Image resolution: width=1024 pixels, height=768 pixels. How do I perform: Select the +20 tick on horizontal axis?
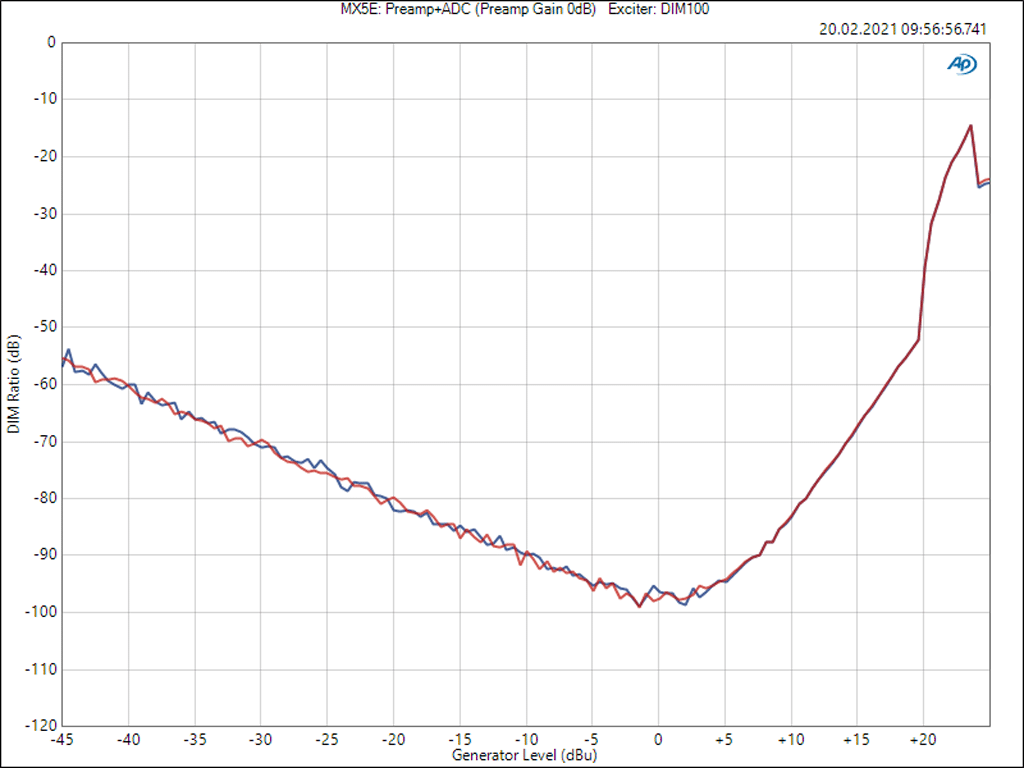pos(922,739)
